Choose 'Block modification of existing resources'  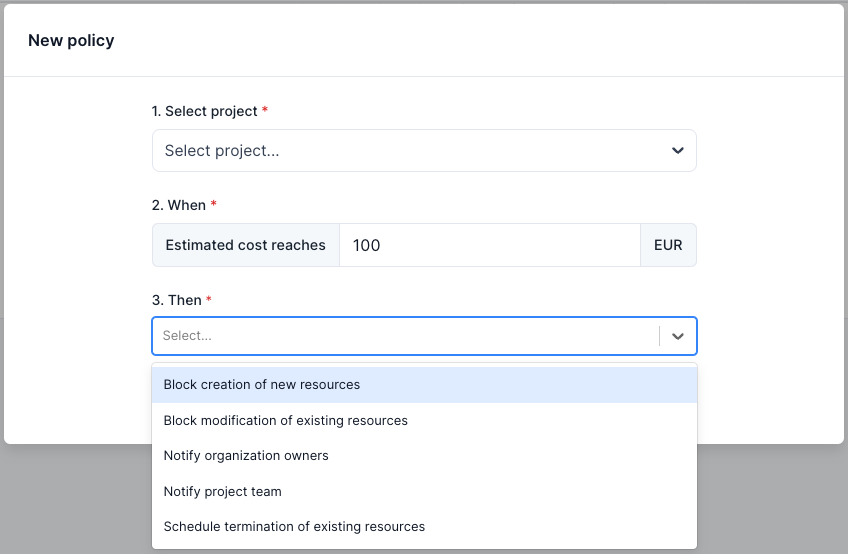[286, 420]
